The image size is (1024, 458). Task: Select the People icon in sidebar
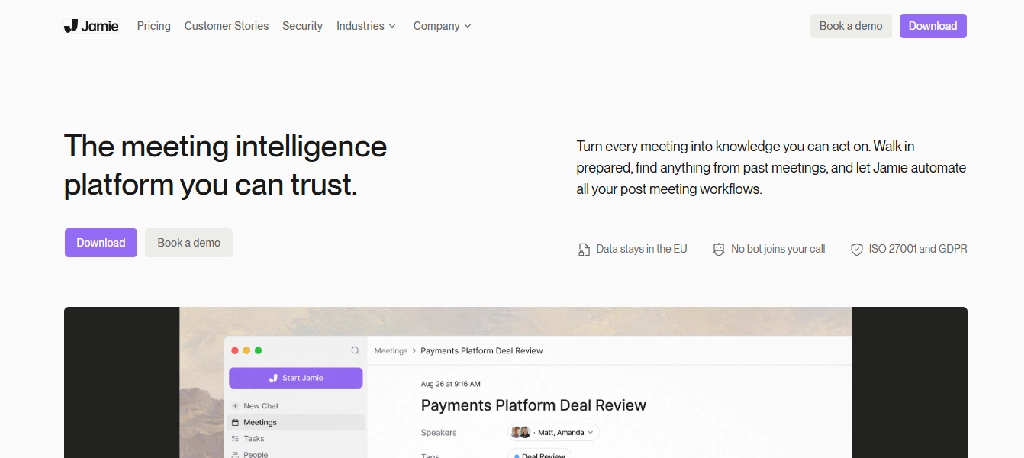(235, 454)
